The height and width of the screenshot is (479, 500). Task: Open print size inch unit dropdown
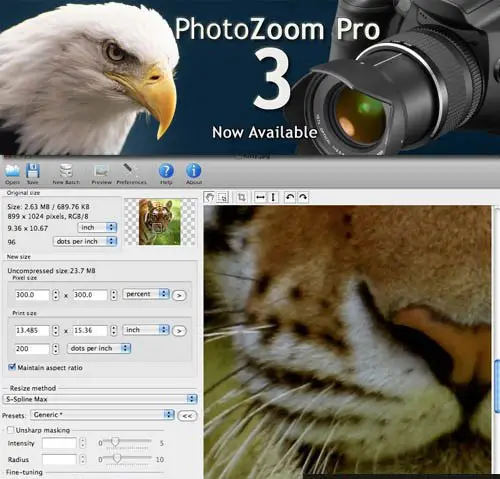pyautogui.click(x=146, y=330)
